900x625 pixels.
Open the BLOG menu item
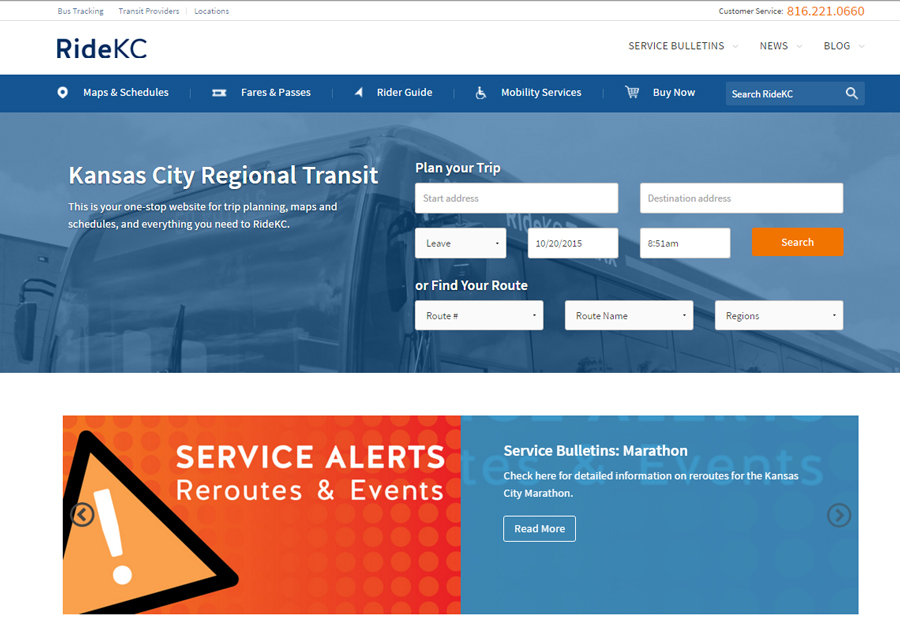pyautogui.click(x=837, y=46)
